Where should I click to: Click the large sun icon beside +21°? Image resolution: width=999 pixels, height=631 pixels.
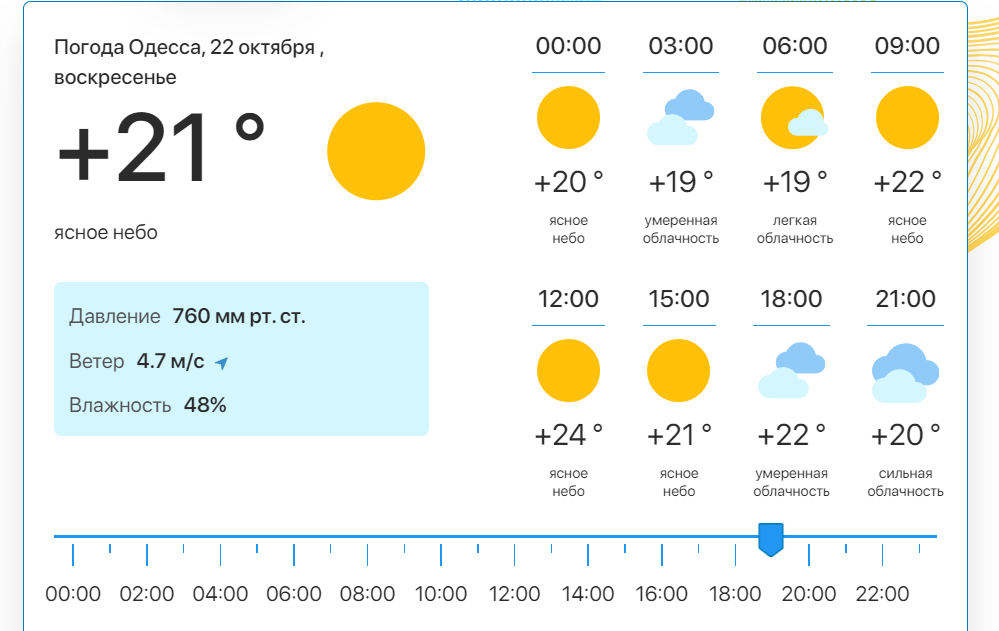376,152
